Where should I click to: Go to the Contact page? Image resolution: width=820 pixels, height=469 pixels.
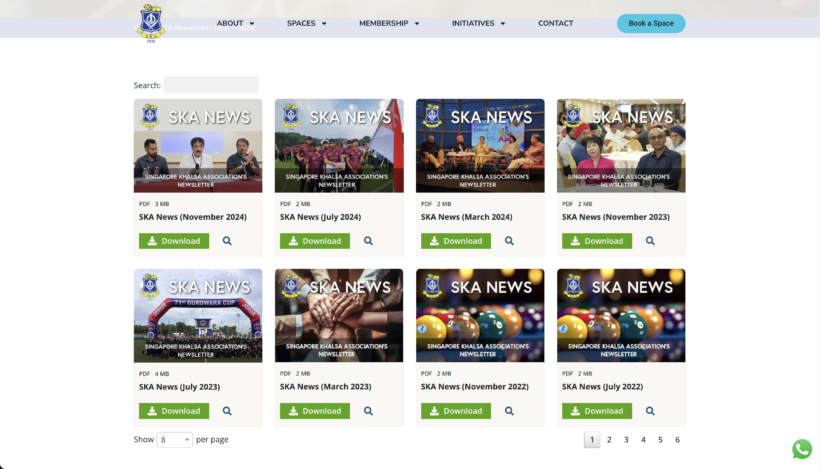(555, 23)
